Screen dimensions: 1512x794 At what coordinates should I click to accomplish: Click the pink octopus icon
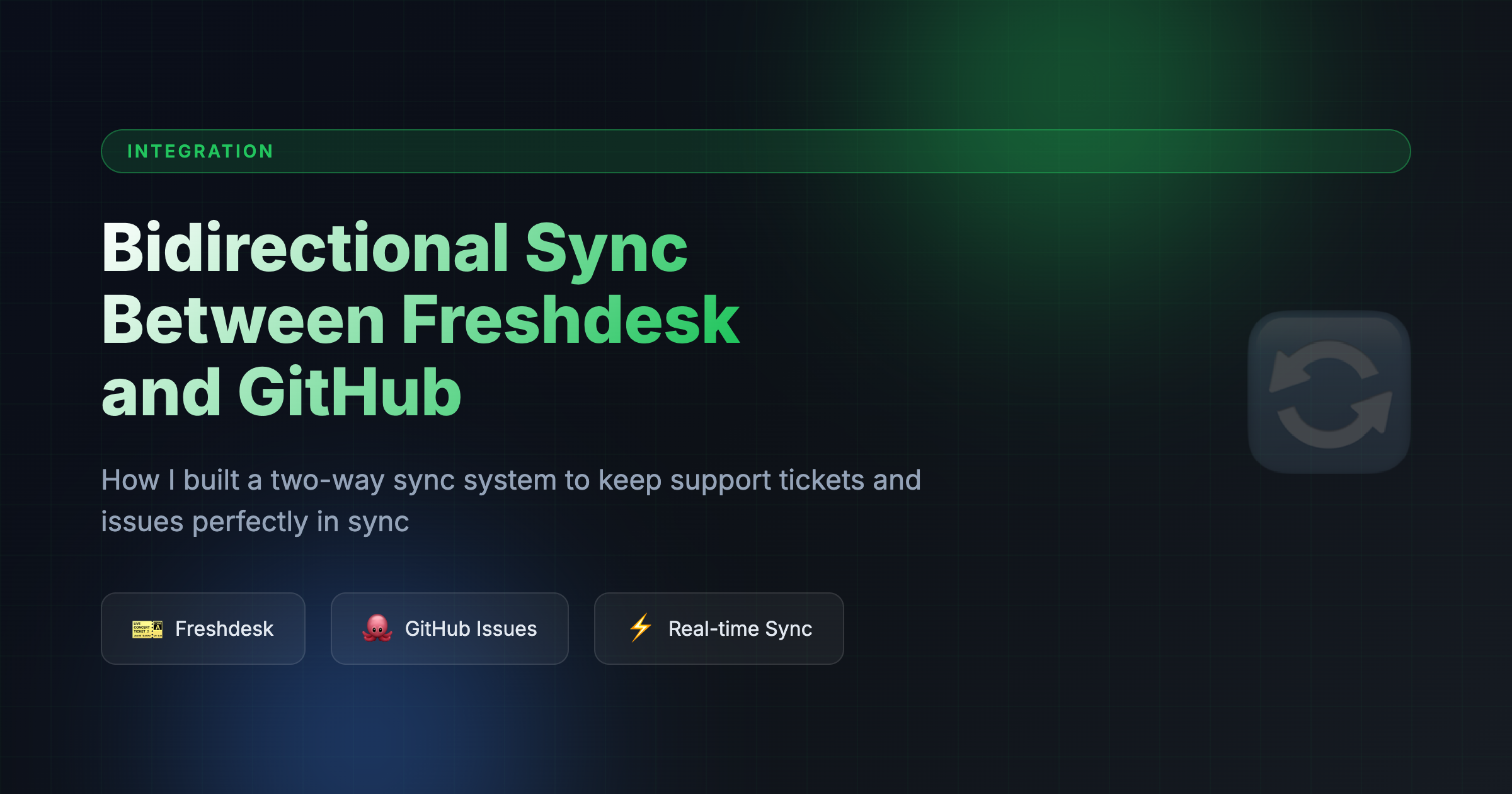[377, 628]
